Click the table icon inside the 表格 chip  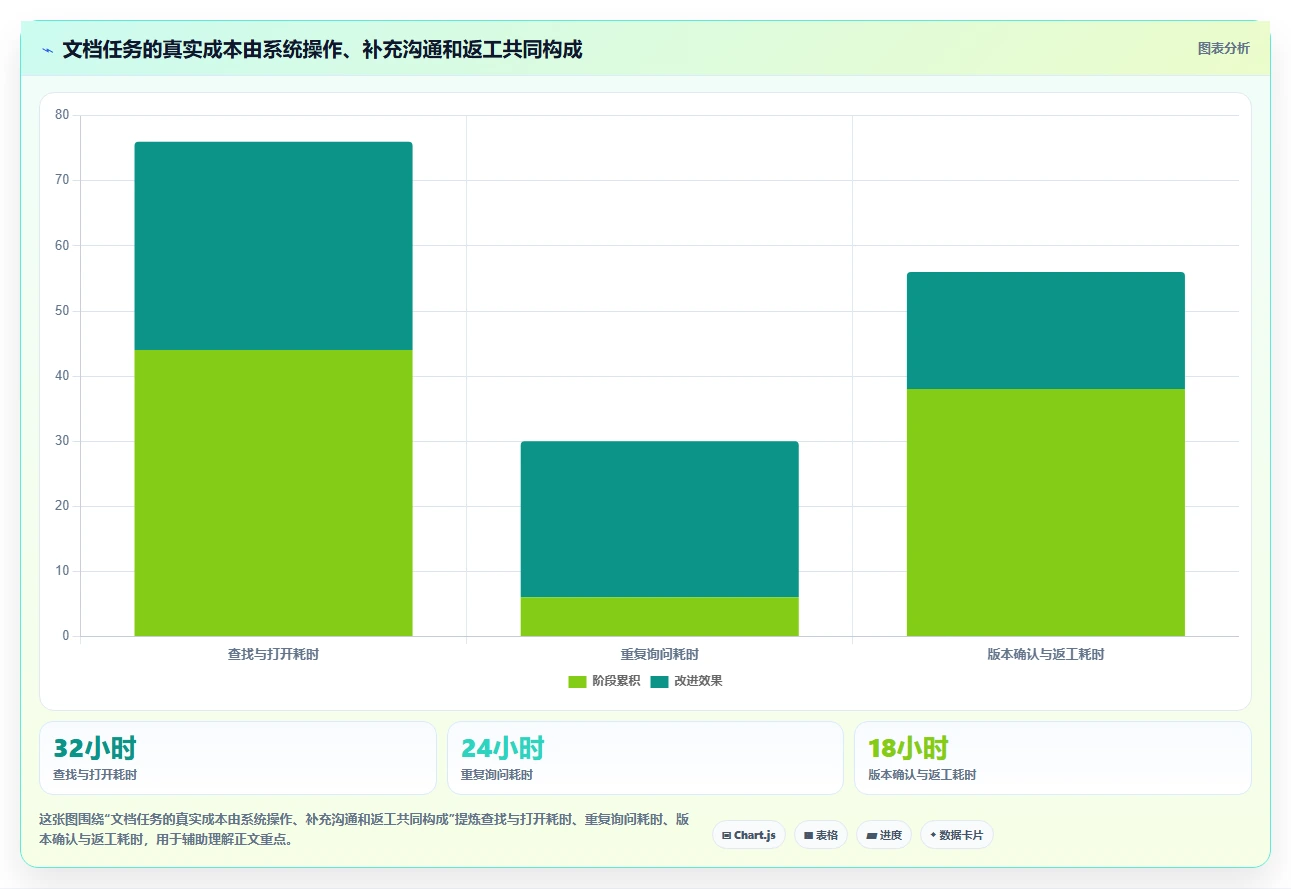pos(808,835)
